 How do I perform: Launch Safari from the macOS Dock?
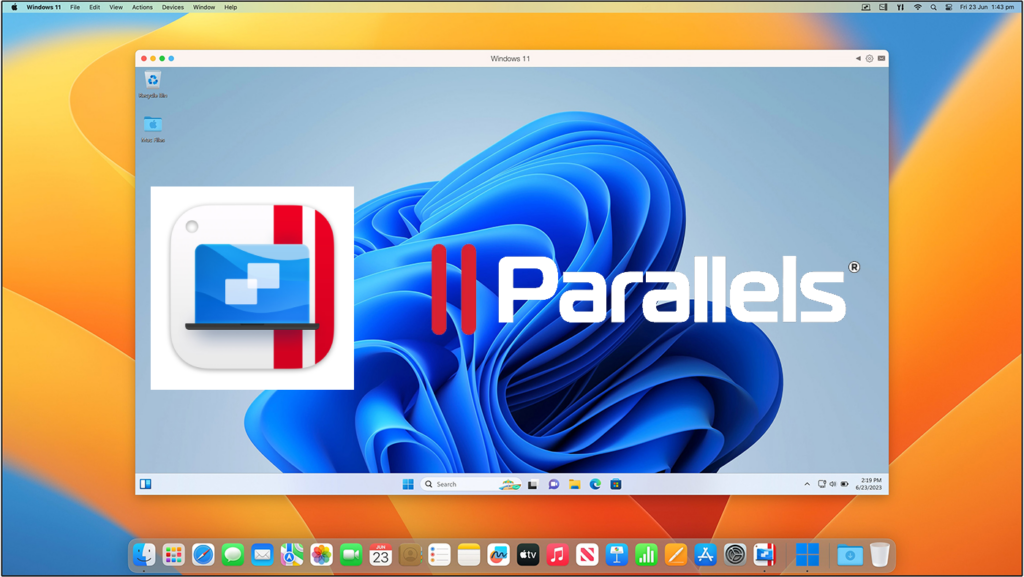tap(203, 554)
